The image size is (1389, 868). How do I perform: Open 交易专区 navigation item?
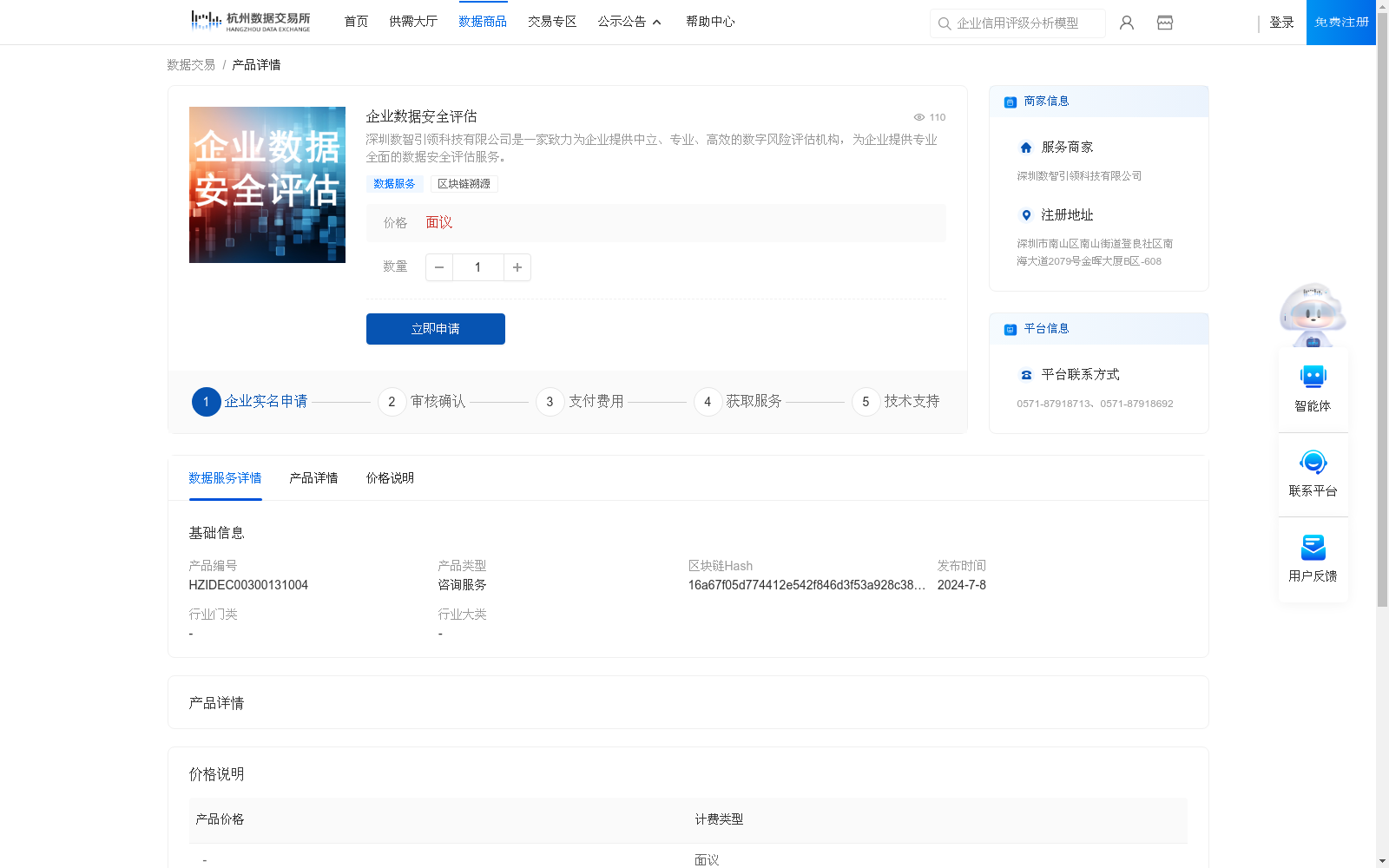552,22
